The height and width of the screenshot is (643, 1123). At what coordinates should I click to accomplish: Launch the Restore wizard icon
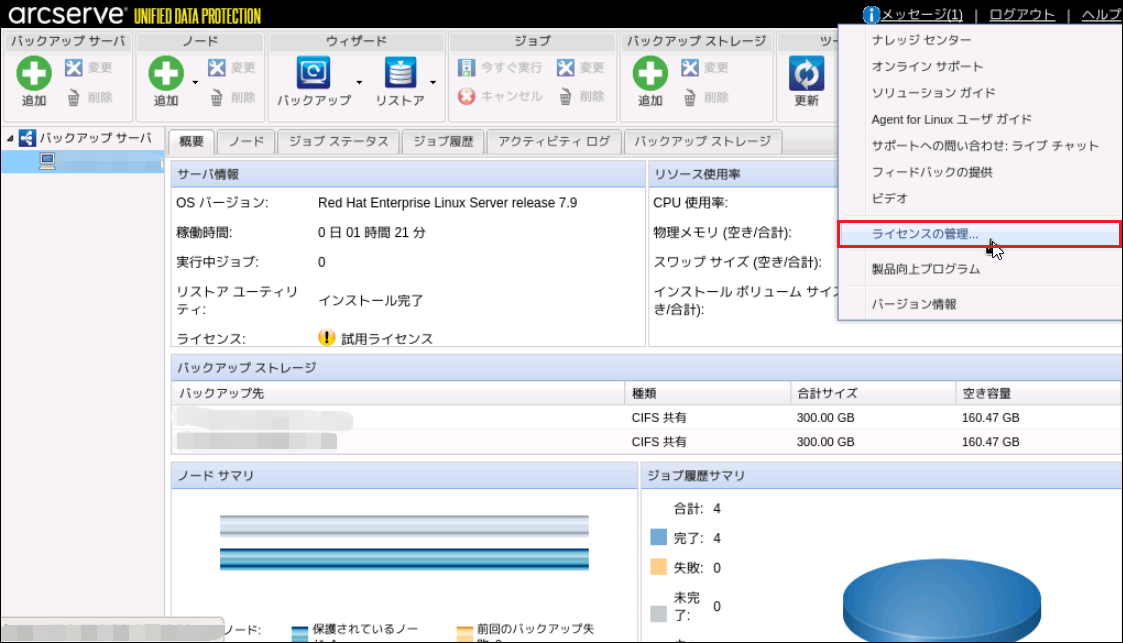[400, 73]
